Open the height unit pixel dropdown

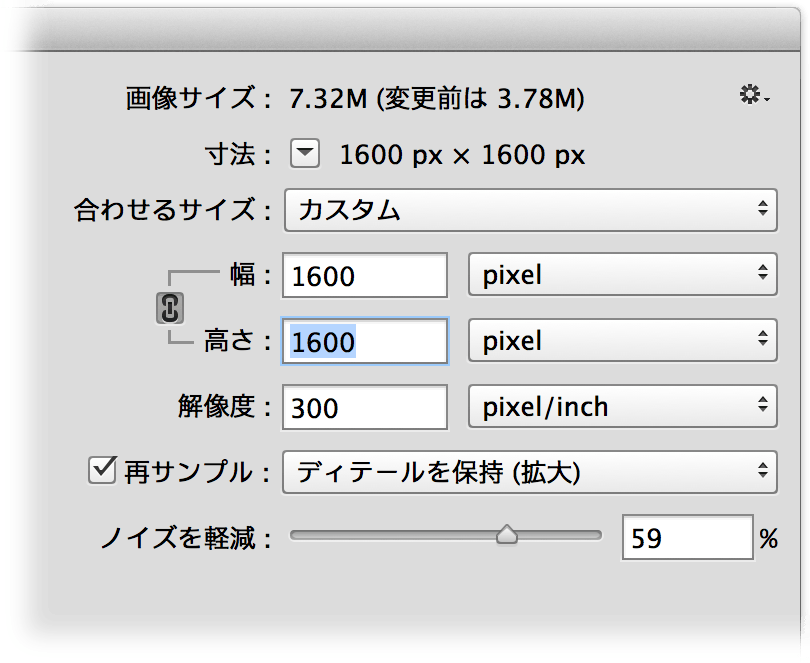[622, 341]
